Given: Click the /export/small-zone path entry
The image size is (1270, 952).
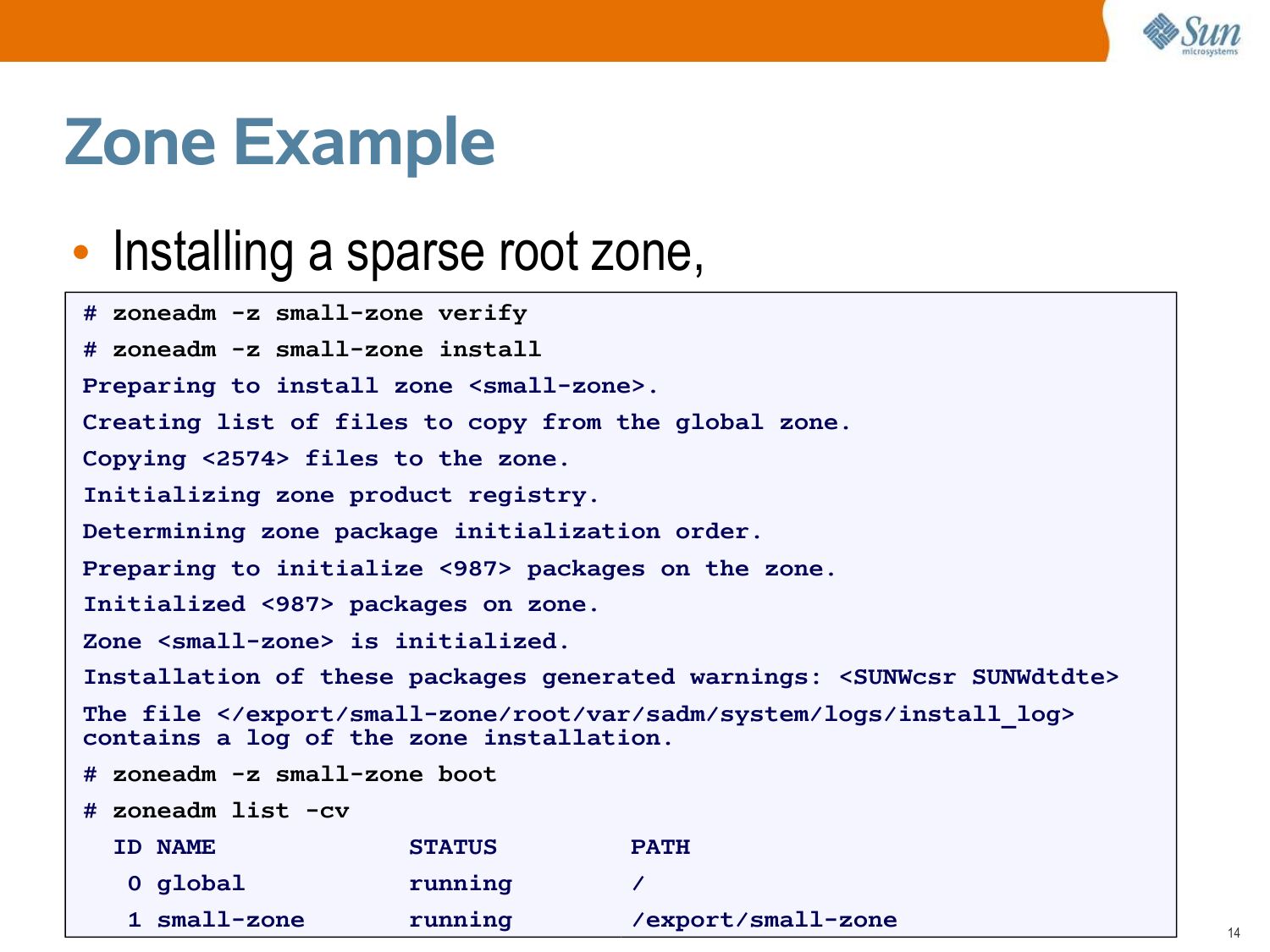Looking at the screenshot, I should 764,920.
